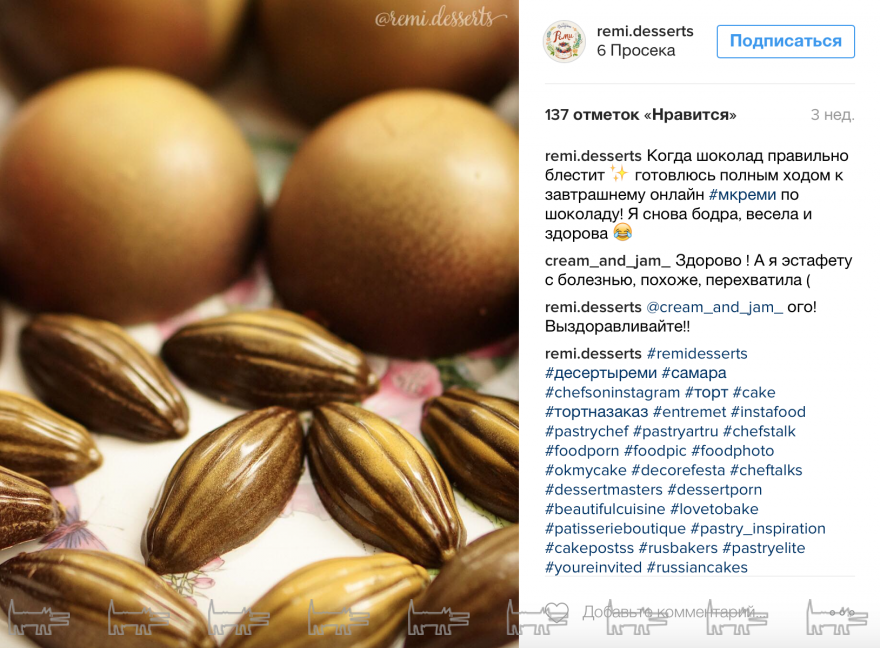The image size is (880, 648).
Task: Click the 137 отметок «Нравится» count
Action: 640,115
